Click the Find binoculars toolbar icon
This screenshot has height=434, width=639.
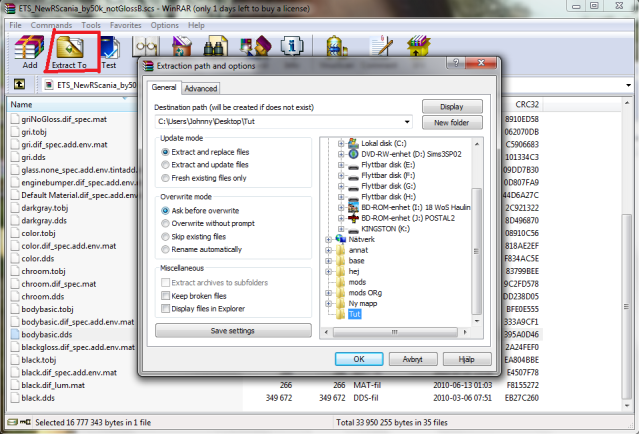pos(216,47)
